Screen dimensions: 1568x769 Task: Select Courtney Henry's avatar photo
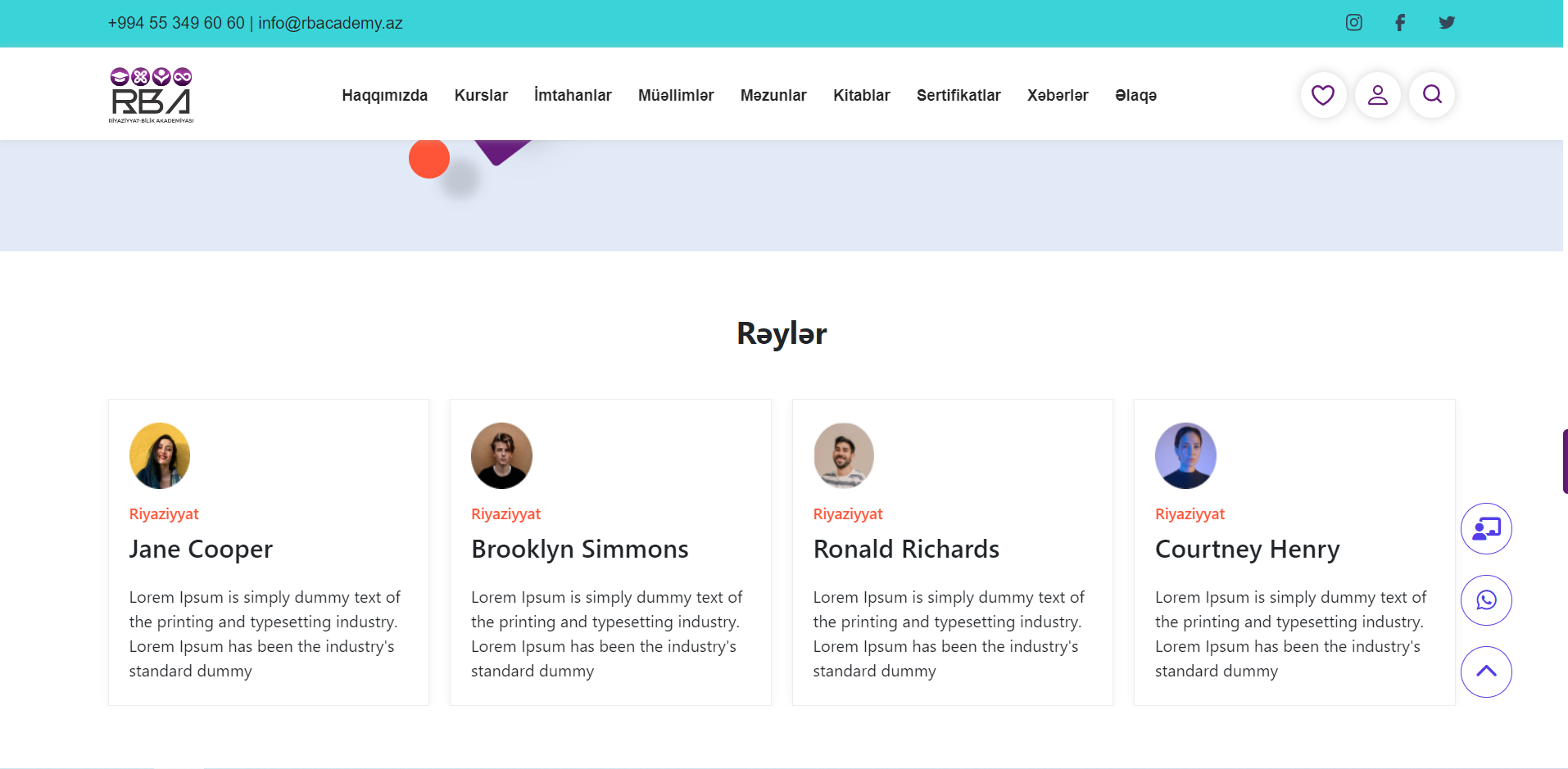[x=1185, y=455]
